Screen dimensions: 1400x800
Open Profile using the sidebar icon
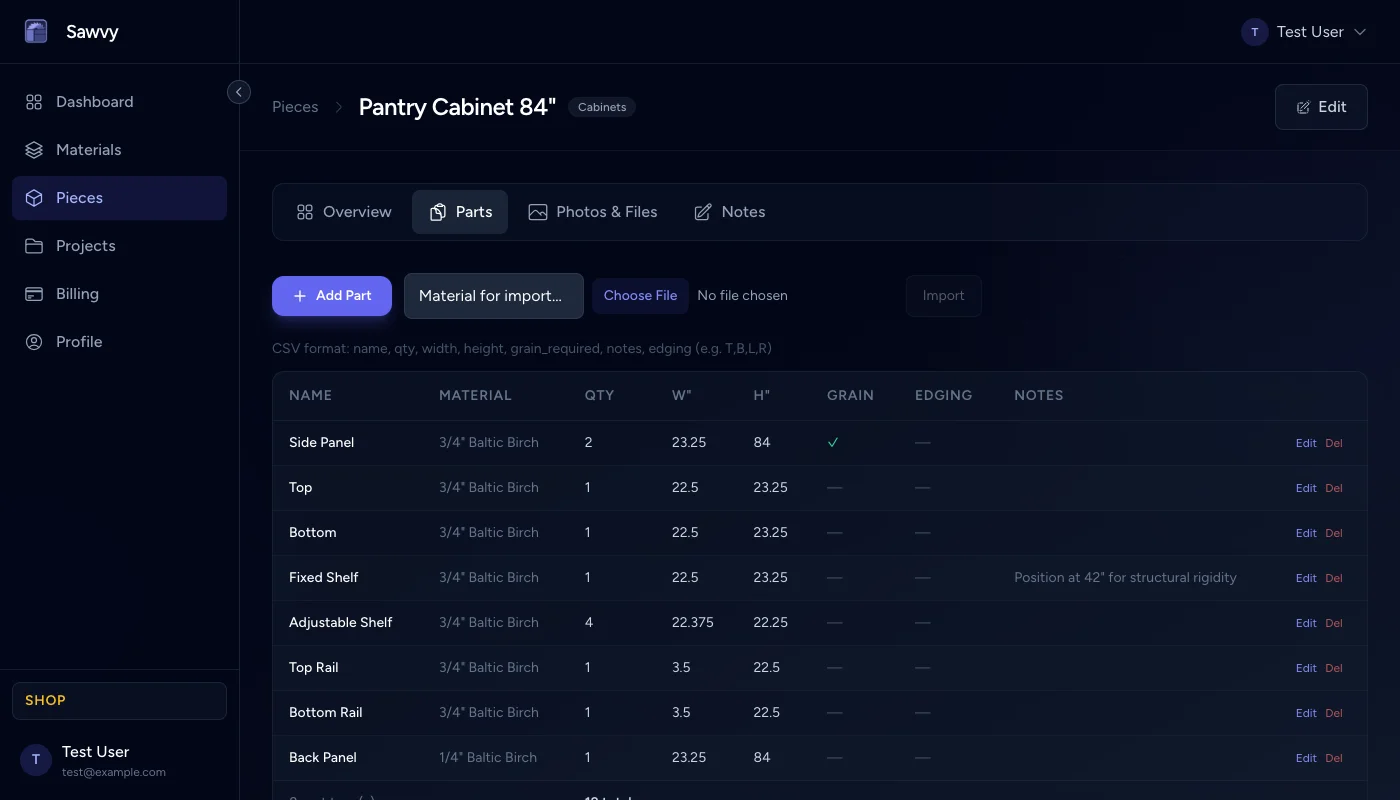click(x=33, y=341)
